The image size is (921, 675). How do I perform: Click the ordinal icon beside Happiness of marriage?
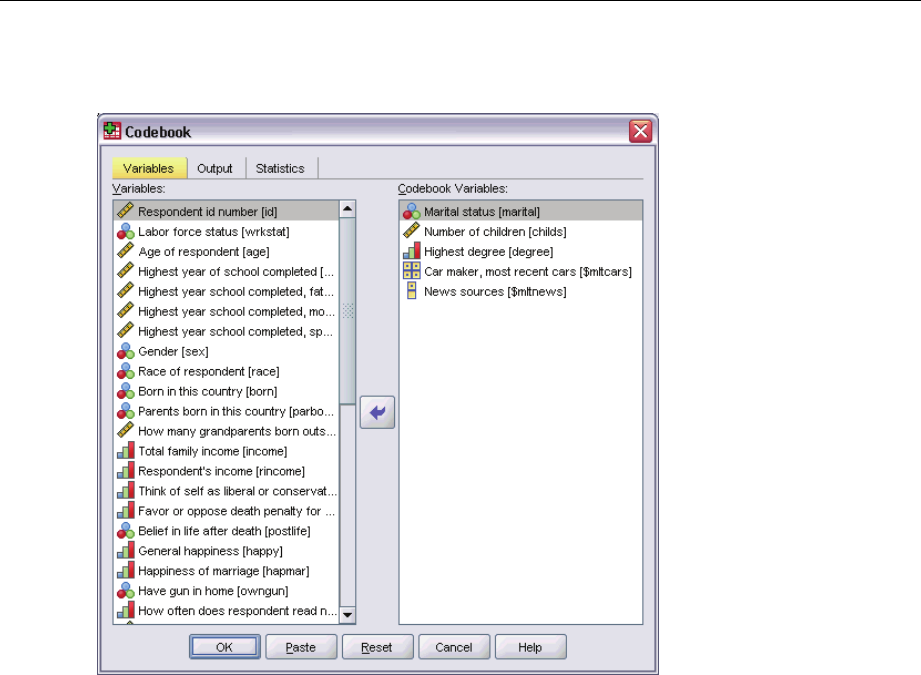pos(125,571)
